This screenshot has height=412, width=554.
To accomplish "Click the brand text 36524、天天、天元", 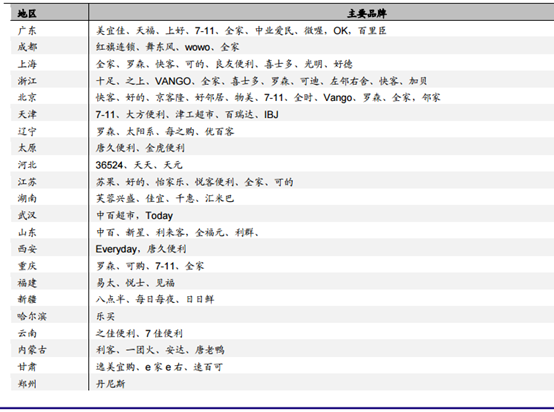I will point(139,165).
